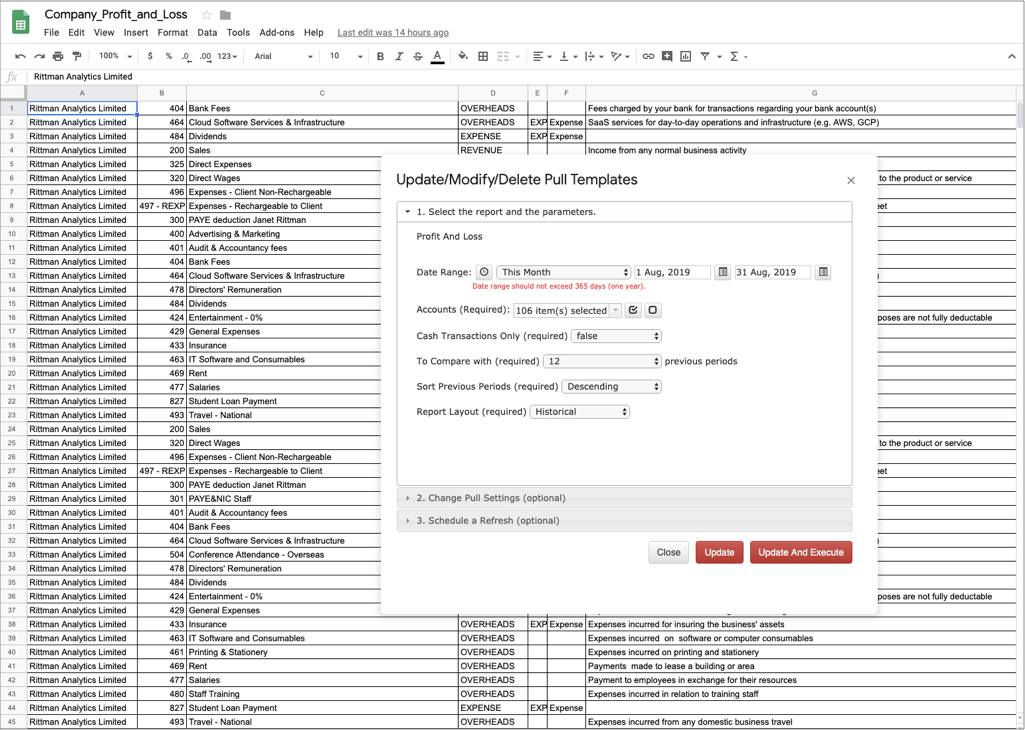Click the clock icon beside Date Range
This screenshot has height=730, width=1025.
(484, 273)
